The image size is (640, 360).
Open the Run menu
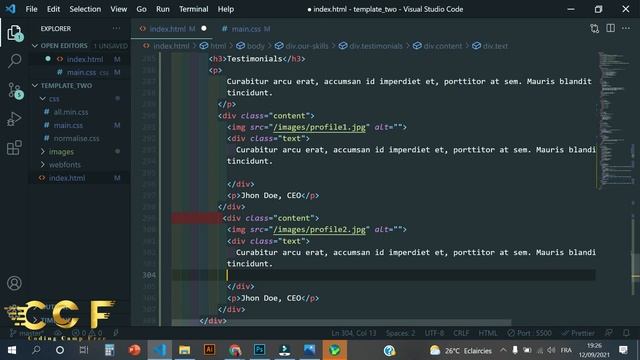[162, 9]
